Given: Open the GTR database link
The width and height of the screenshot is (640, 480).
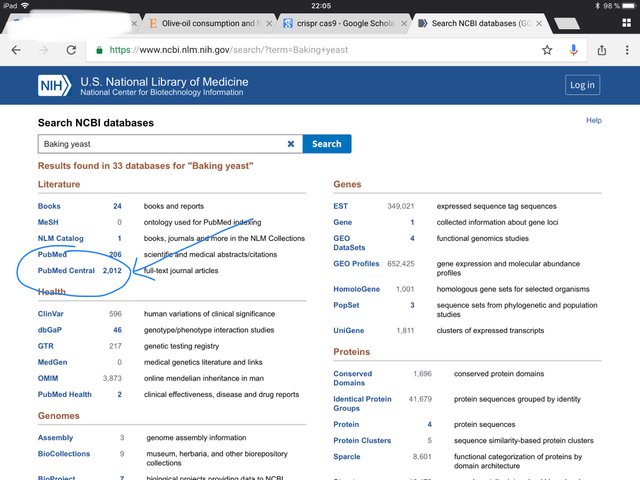Looking at the screenshot, I should click(46, 346).
